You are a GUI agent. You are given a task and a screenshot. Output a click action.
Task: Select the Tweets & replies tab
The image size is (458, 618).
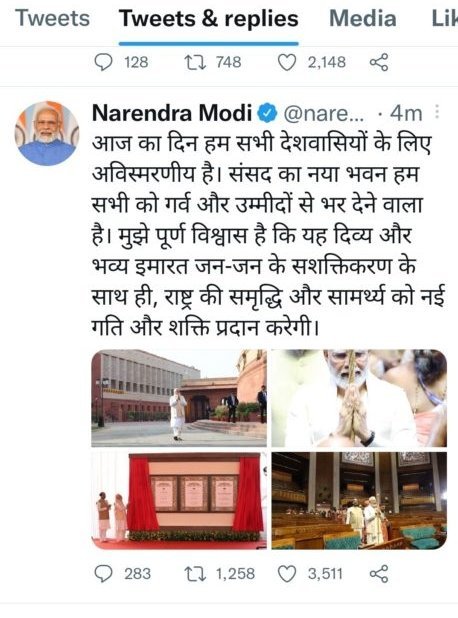pyautogui.click(x=209, y=19)
